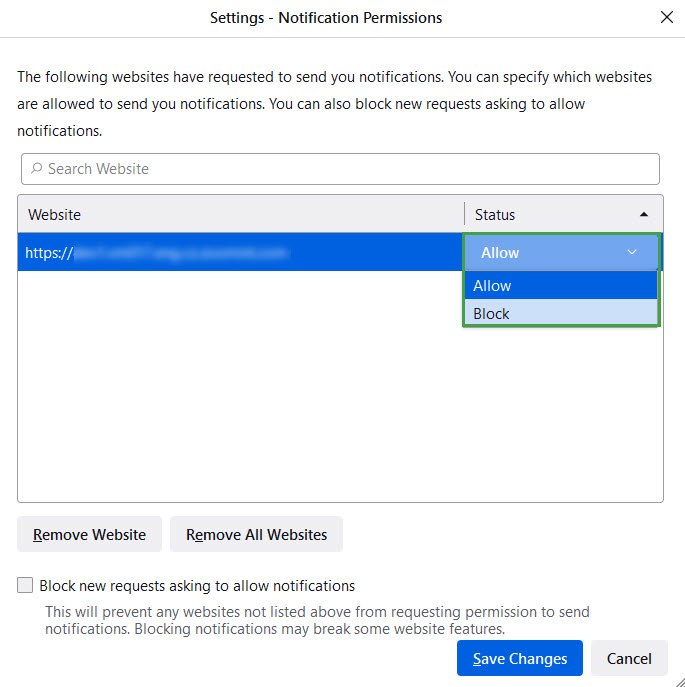Enable Block new requests checkbox
The width and height of the screenshot is (685, 687).
[25, 586]
